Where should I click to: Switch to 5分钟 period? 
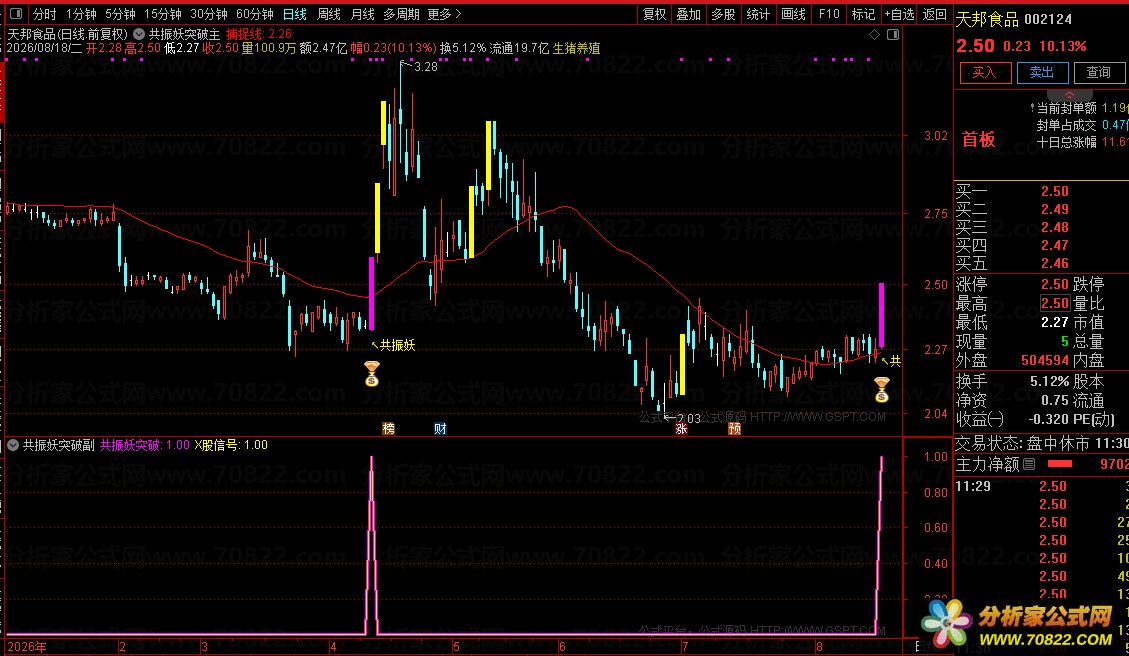[x=120, y=14]
